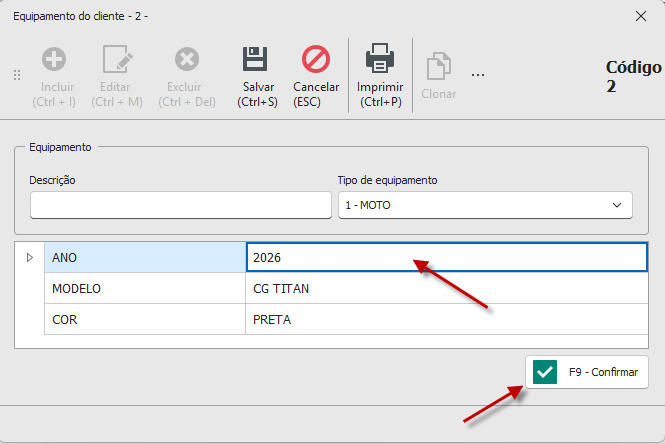This screenshot has width=665, height=444.
Task: Click the Salvar (Ctrl+S) label
Action: [x=257, y=94]
